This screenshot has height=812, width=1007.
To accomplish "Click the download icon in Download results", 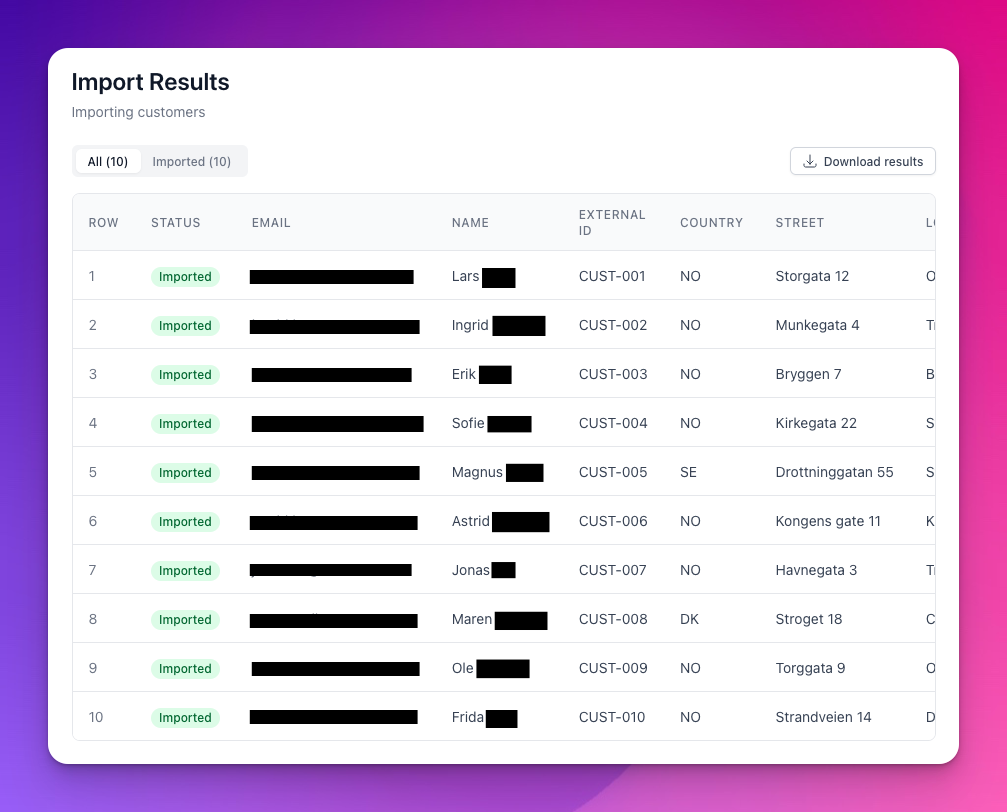I will [810, 161].
